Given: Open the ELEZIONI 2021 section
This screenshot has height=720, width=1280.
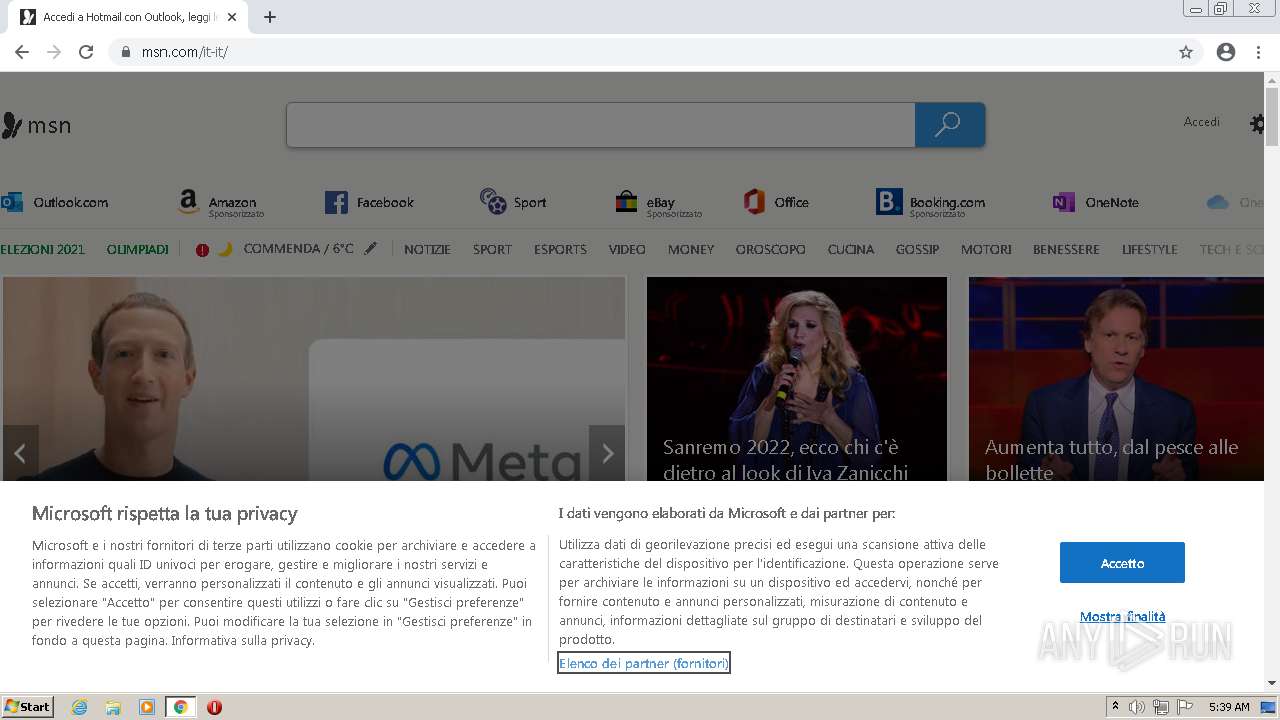Looking at the screenshot, I should 43,249.
